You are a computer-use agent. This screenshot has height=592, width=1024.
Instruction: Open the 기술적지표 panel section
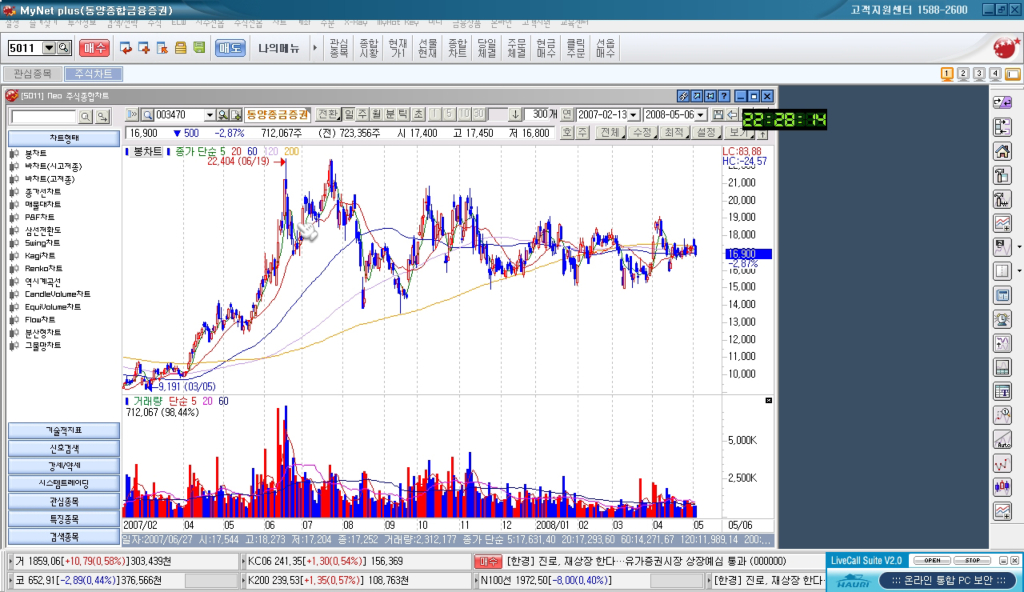point(64,431)
